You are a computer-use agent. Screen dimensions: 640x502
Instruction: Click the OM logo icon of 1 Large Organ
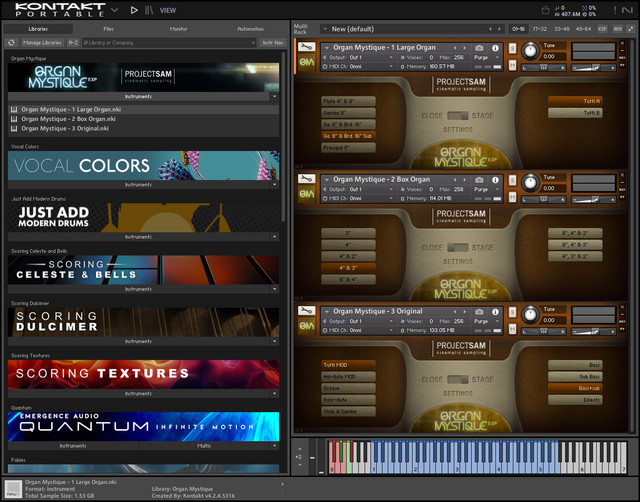pyautogui.click(x=306, y=62)
